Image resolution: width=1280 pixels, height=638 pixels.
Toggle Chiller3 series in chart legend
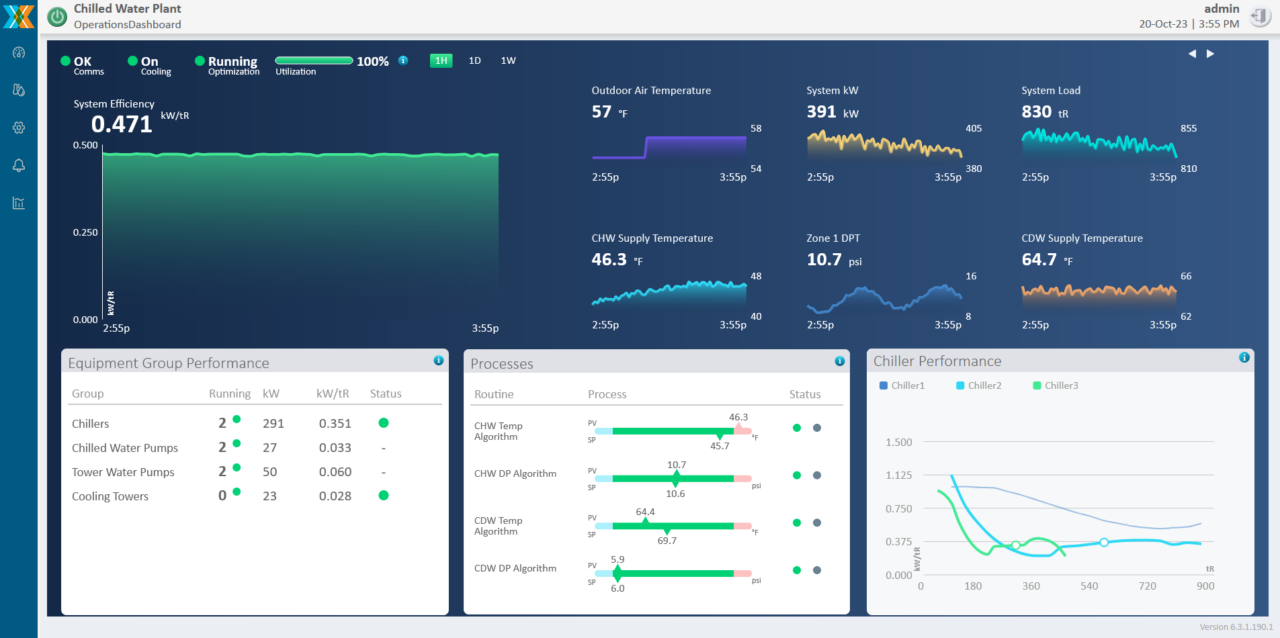pos(1056,386)
